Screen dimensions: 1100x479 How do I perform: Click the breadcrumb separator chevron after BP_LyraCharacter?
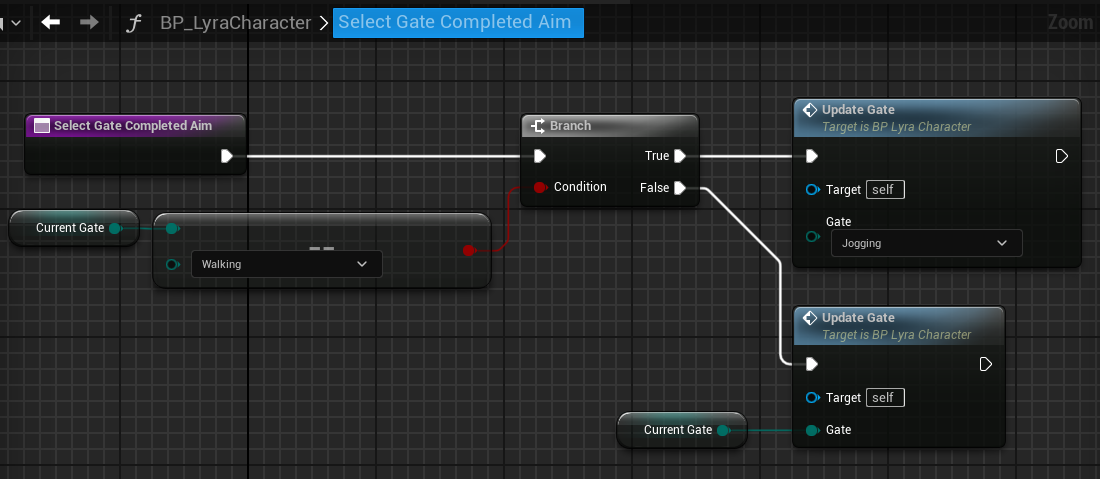pos(323,23)
